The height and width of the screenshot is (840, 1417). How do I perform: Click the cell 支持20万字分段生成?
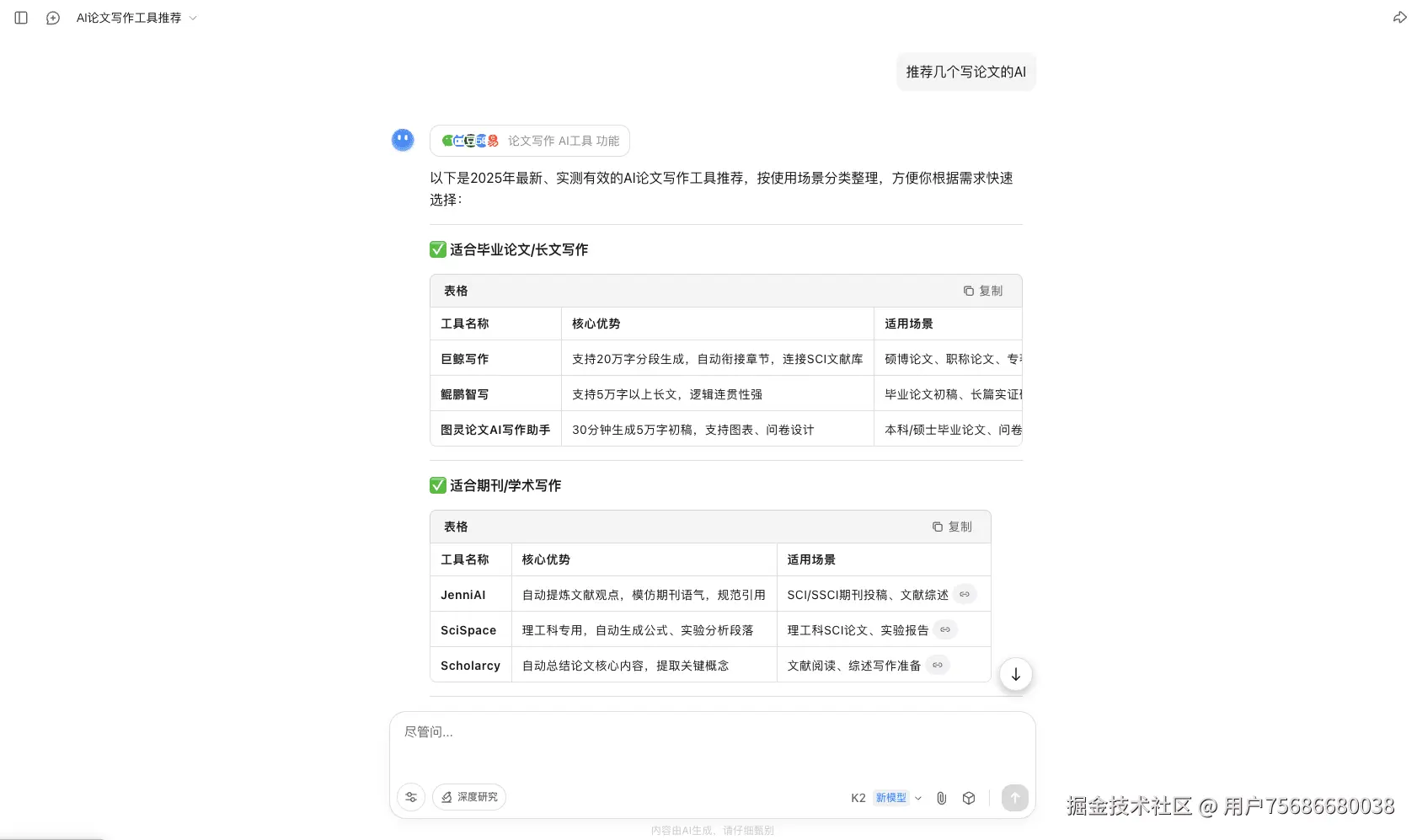(718, 359)
